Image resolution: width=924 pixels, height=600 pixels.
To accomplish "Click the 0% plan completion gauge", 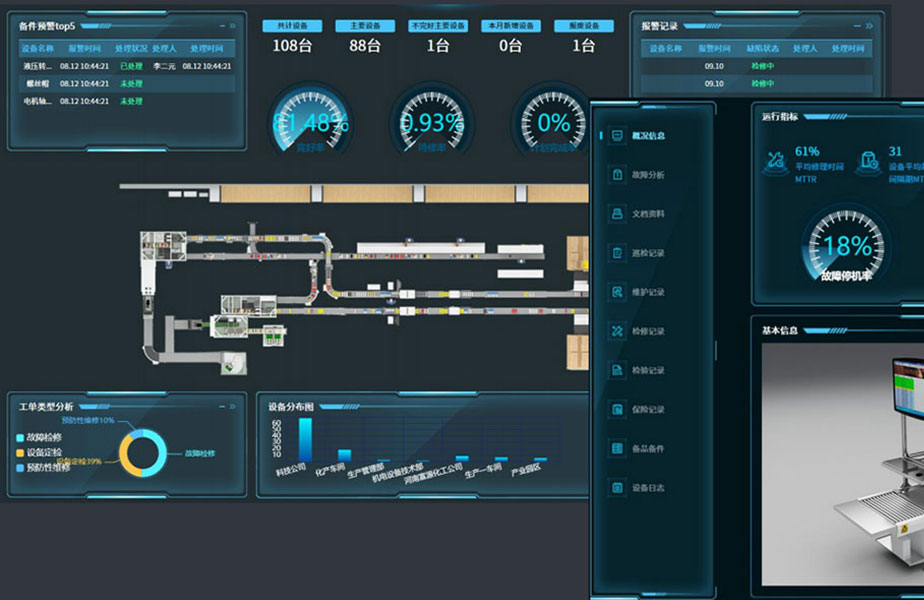I will [552, 121].
